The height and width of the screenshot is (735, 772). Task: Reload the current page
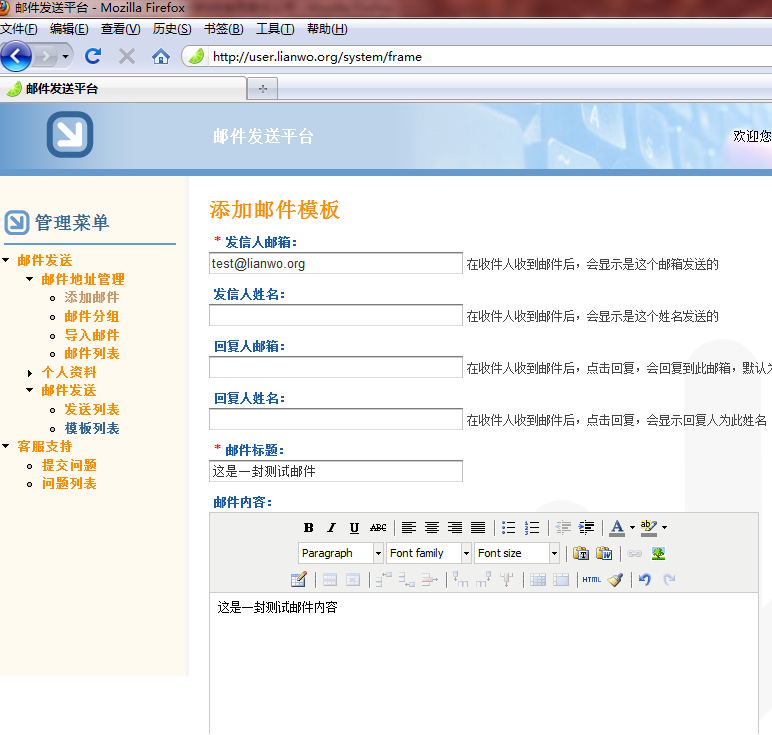(93, 57)
